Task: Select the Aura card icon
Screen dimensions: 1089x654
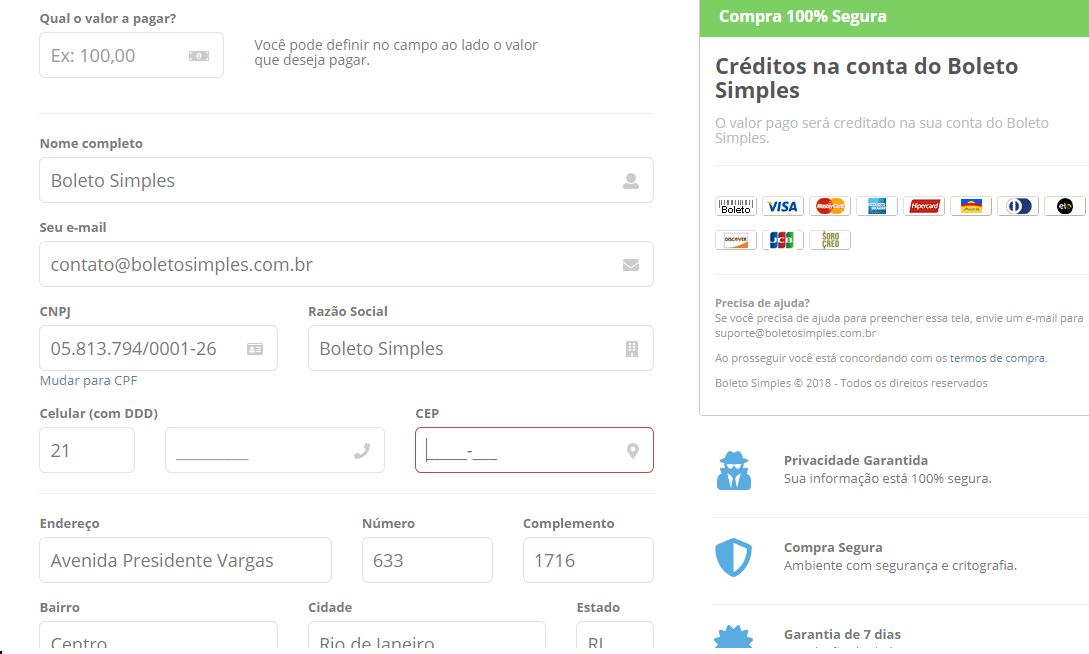Action: coord(971,206)
